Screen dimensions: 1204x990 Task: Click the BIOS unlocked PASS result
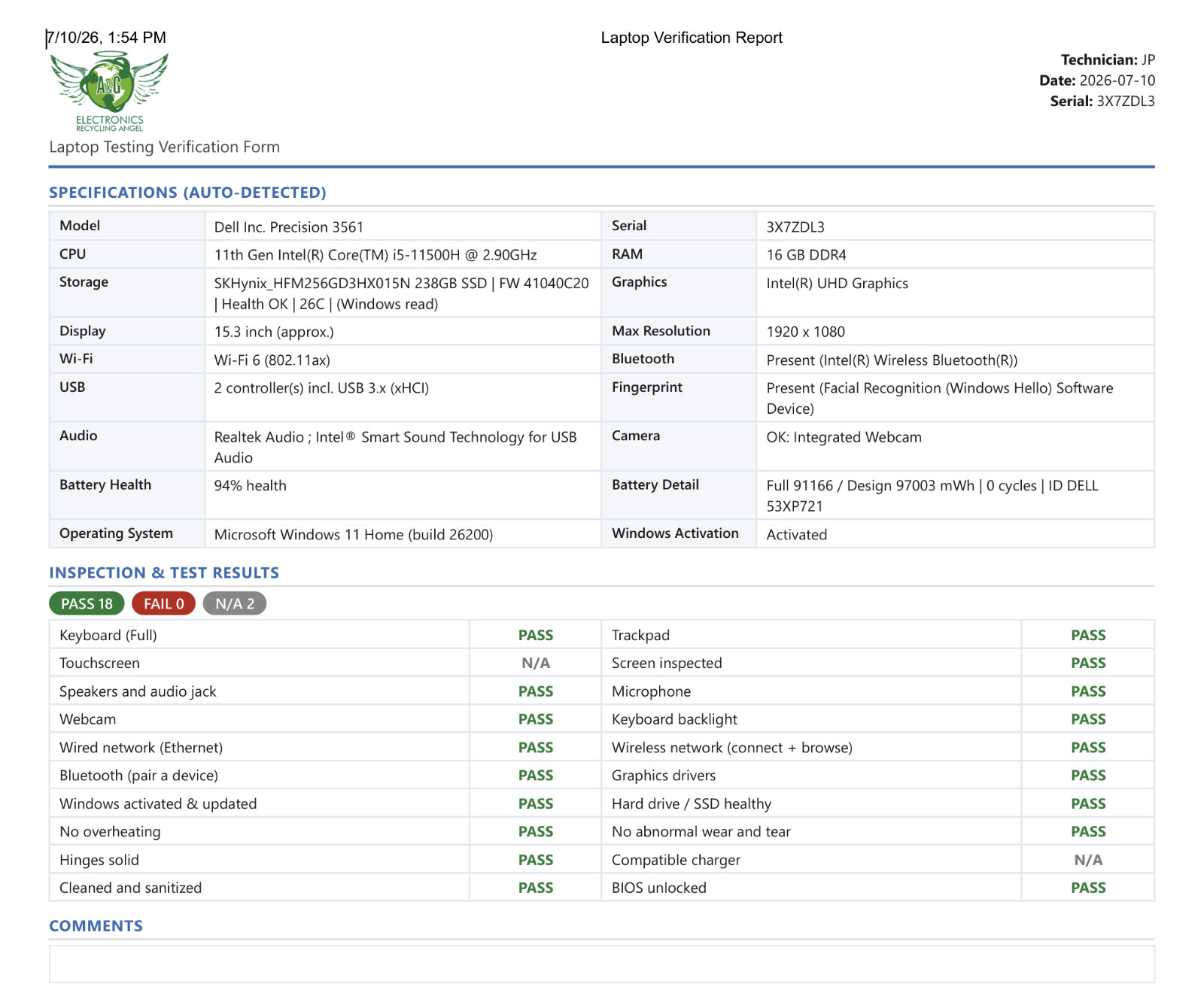[x=1088, y=888]
